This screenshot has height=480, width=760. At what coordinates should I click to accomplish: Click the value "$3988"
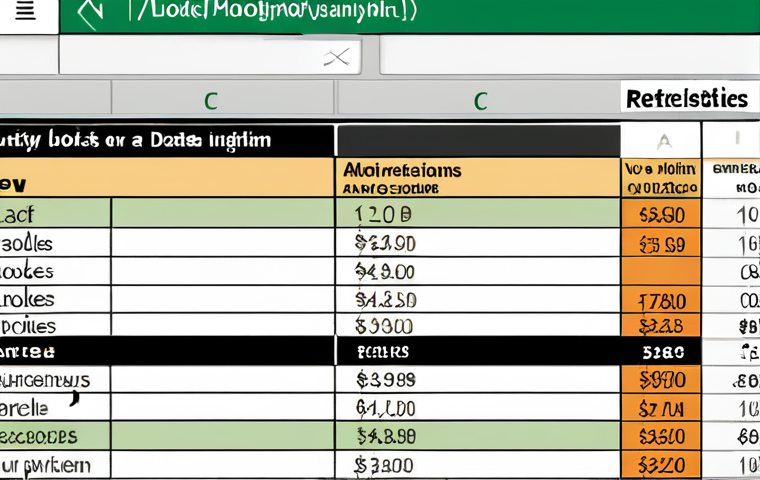pyautogui.click(x=386, y=380)
